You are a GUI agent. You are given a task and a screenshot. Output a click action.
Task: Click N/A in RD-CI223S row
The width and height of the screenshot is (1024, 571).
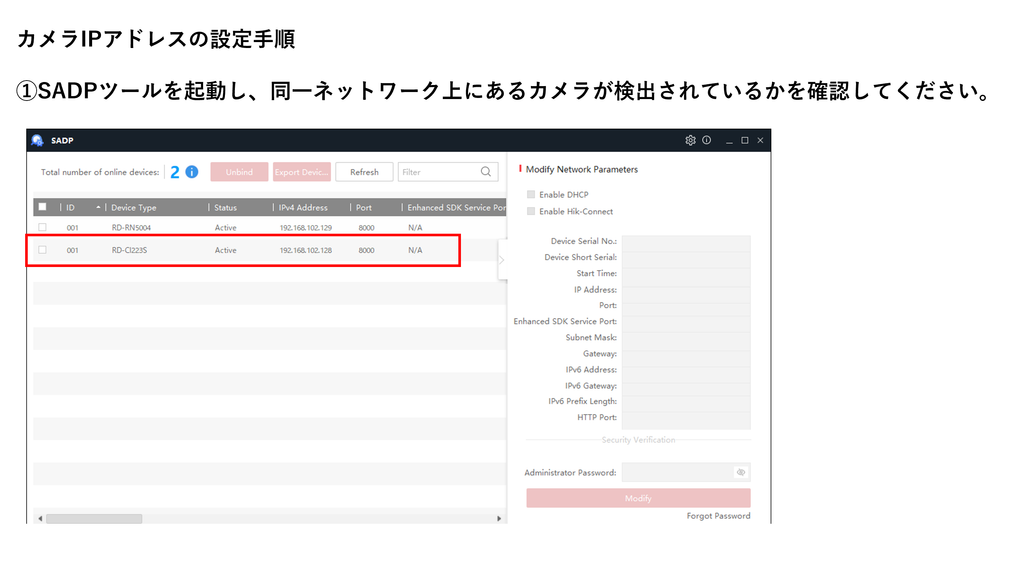click(415, 250)
